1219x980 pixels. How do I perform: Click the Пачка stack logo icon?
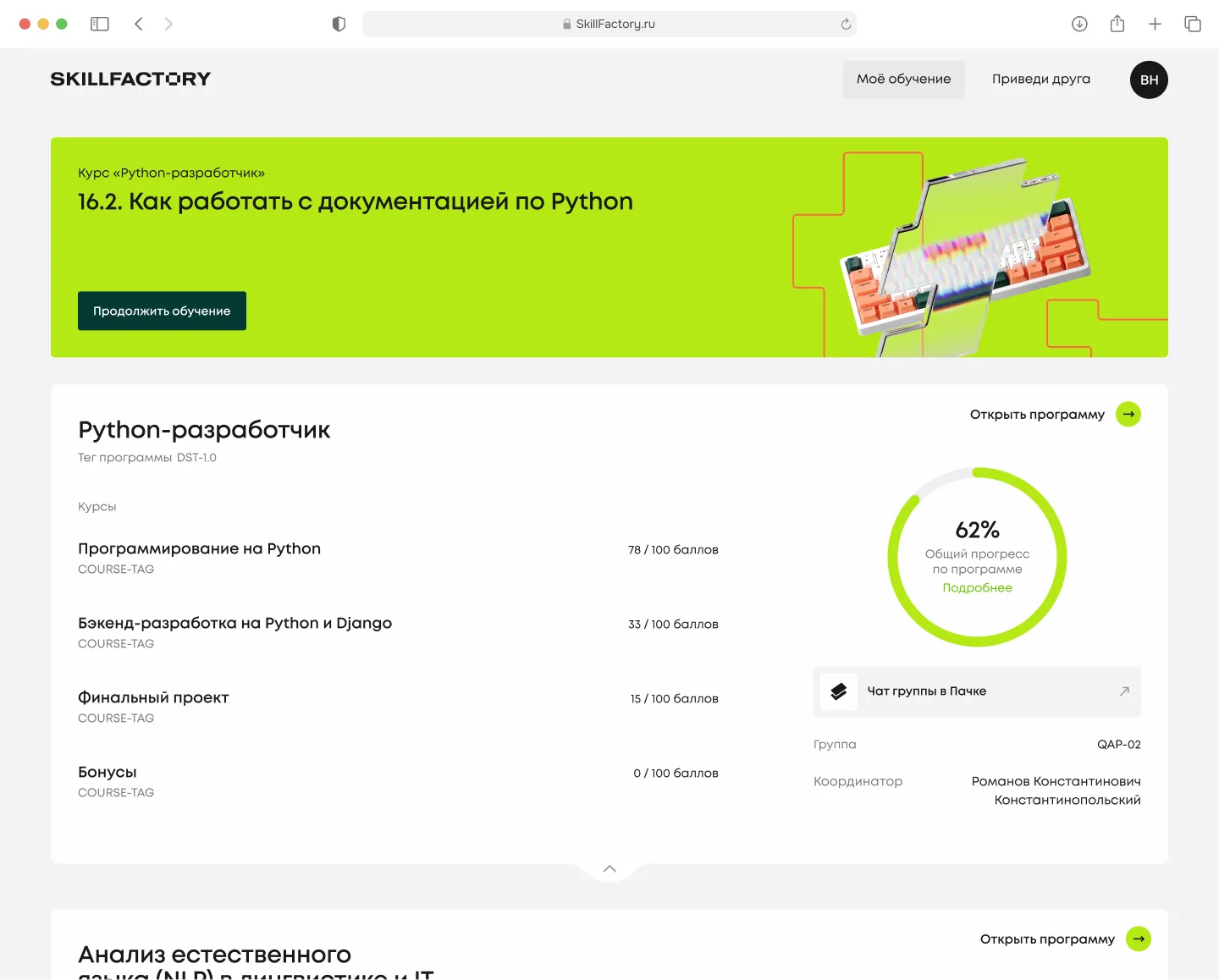tap(838, 691)
